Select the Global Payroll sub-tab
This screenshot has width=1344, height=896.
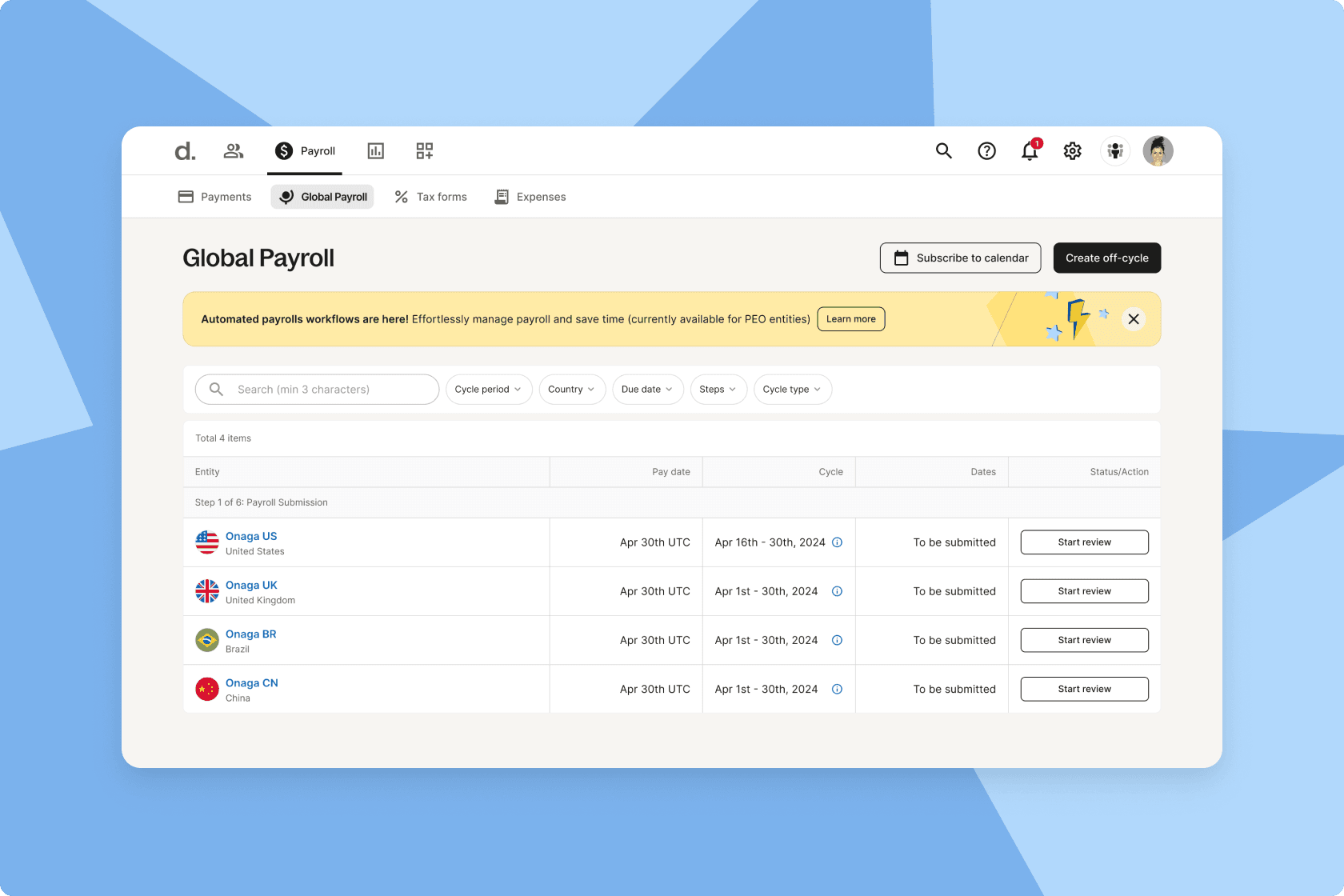(322, 197)
